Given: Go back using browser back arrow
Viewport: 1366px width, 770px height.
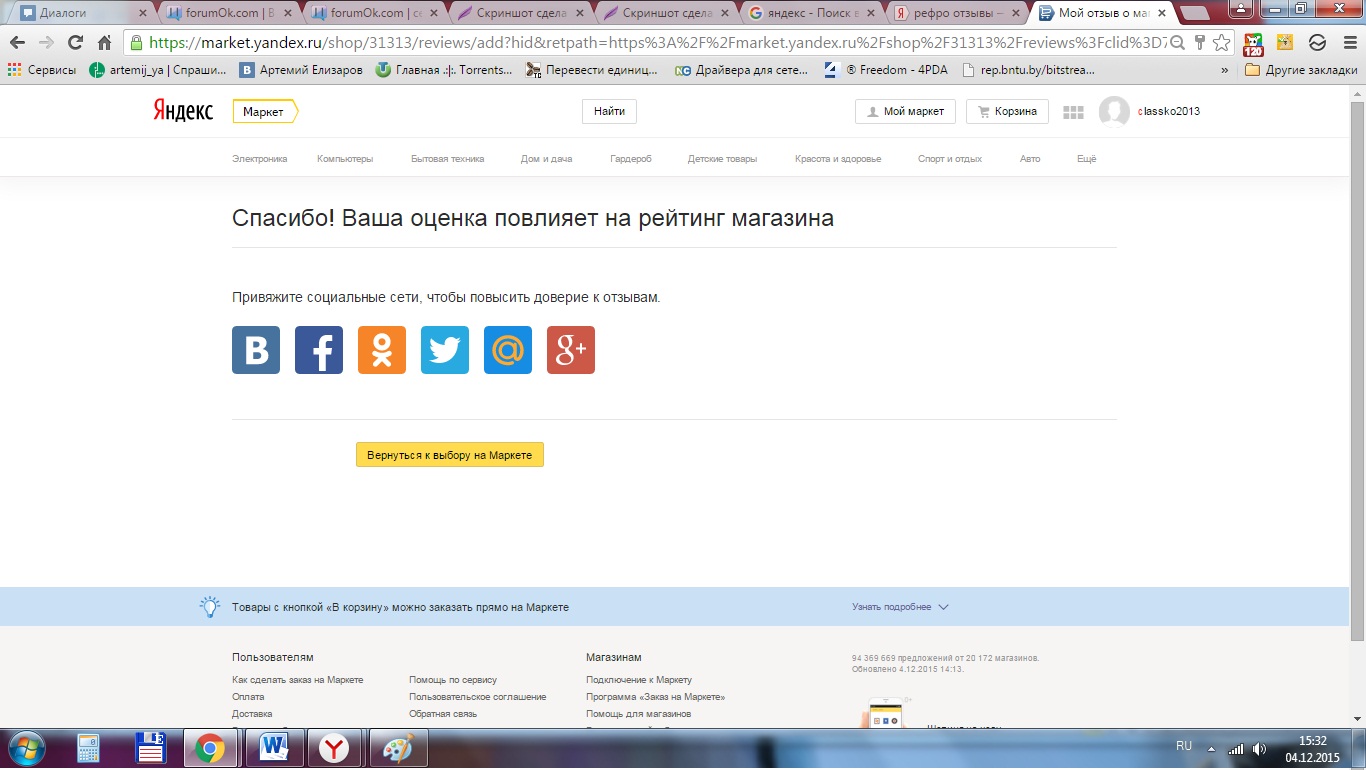Looking at the screenshot, I should (x=17, y=43).
